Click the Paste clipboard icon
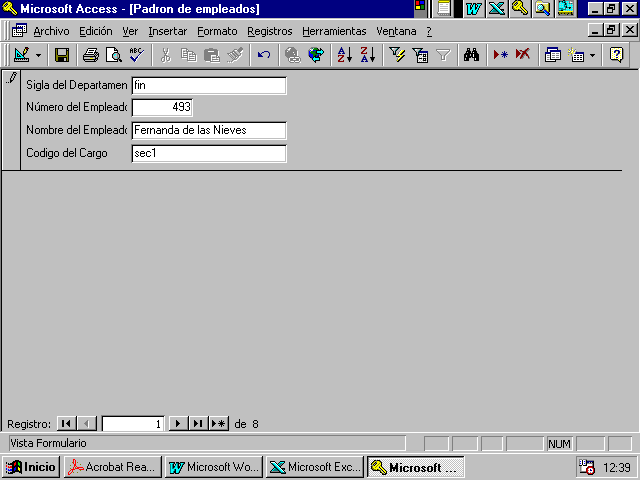This screenshot has width=640, height=480. coord(211,55)
